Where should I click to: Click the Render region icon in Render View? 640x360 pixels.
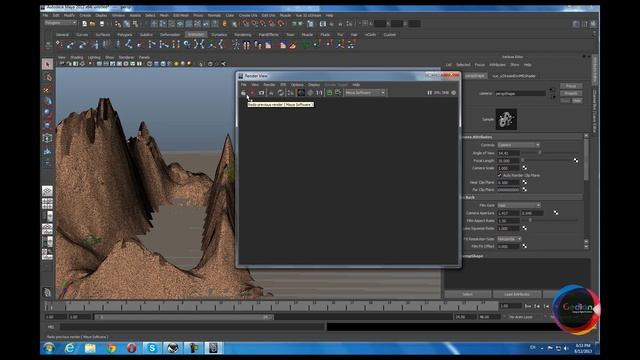[x=252, y=93]
